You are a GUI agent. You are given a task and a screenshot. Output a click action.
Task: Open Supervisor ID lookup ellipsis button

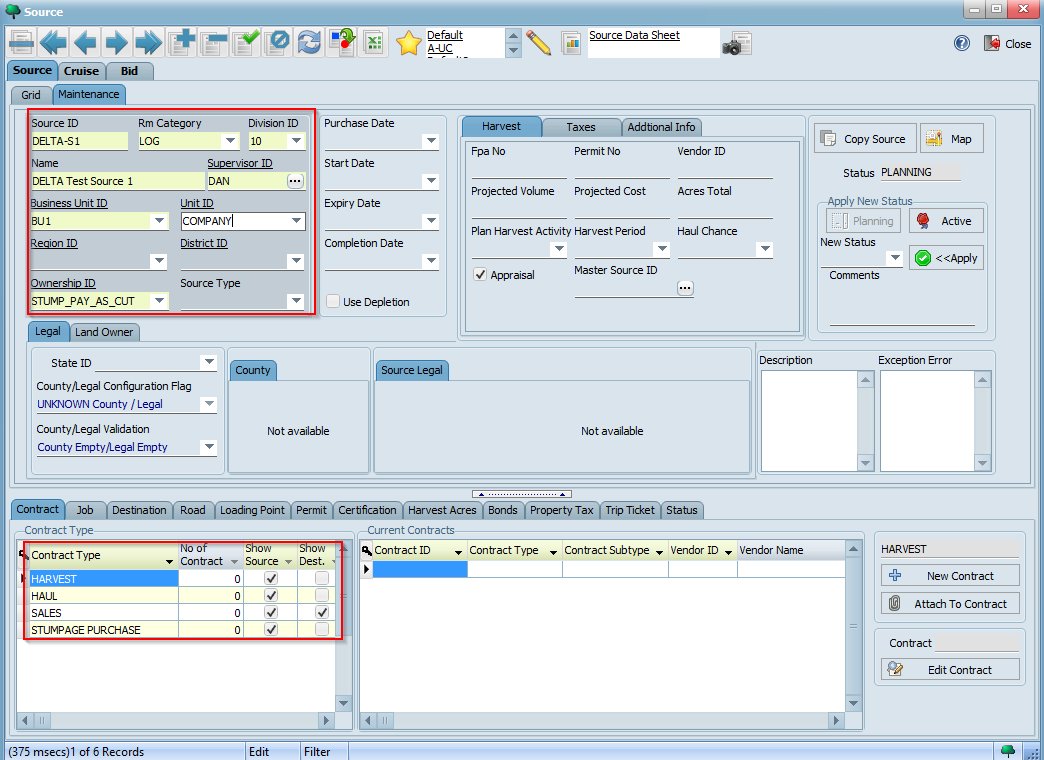click(295, 181)
